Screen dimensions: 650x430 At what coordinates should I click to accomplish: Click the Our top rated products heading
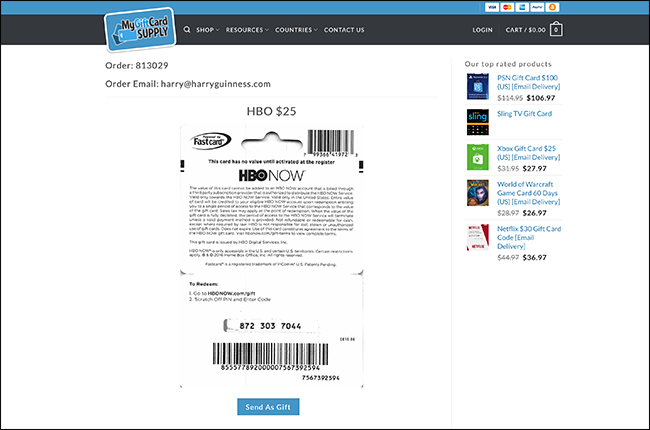(x=508, y=64)
